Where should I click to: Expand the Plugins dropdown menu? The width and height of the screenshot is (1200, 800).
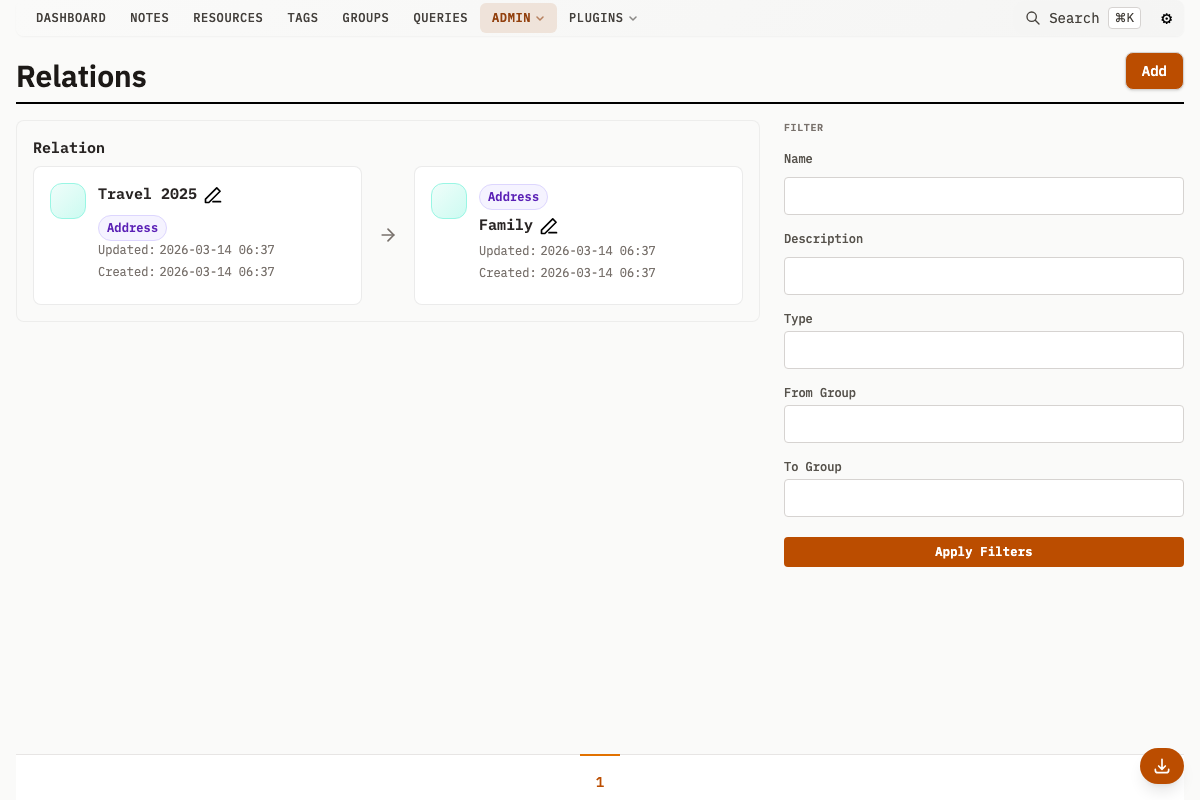[603, 18]
